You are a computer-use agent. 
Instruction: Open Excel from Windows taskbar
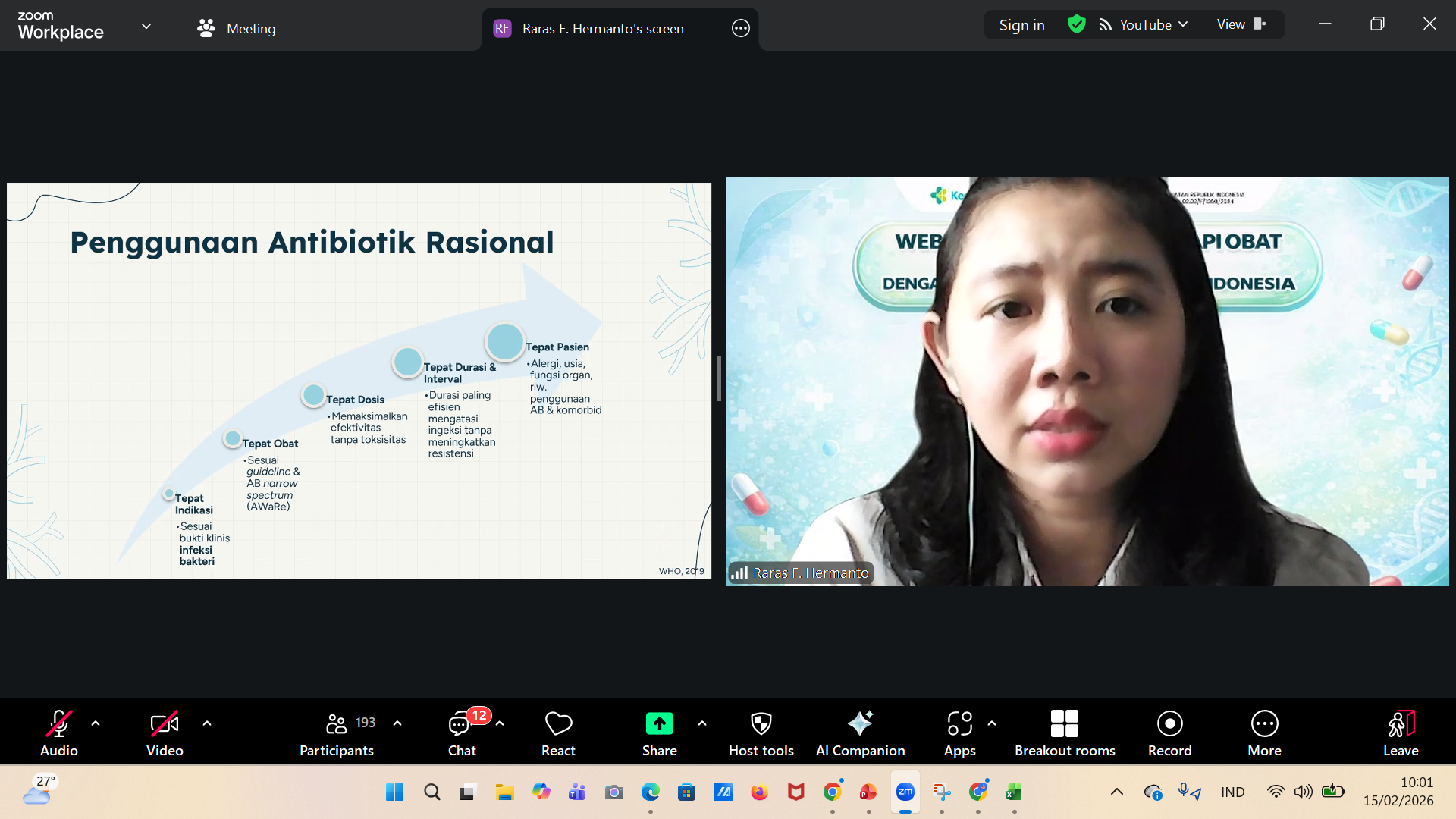pyautogui.click(x=1013, y=792)
